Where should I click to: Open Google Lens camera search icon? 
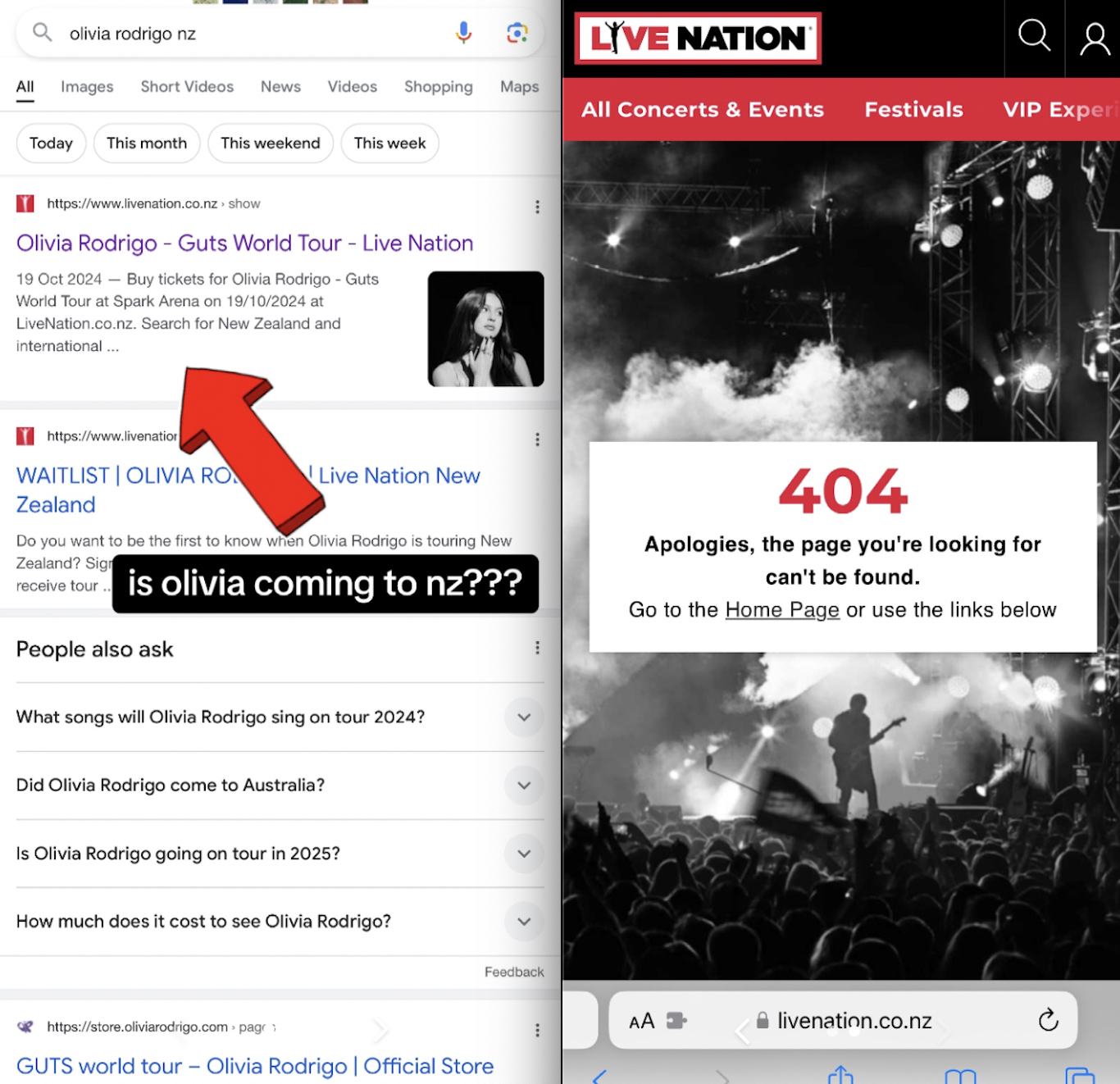pyautogui.click(x=517, y=33)
